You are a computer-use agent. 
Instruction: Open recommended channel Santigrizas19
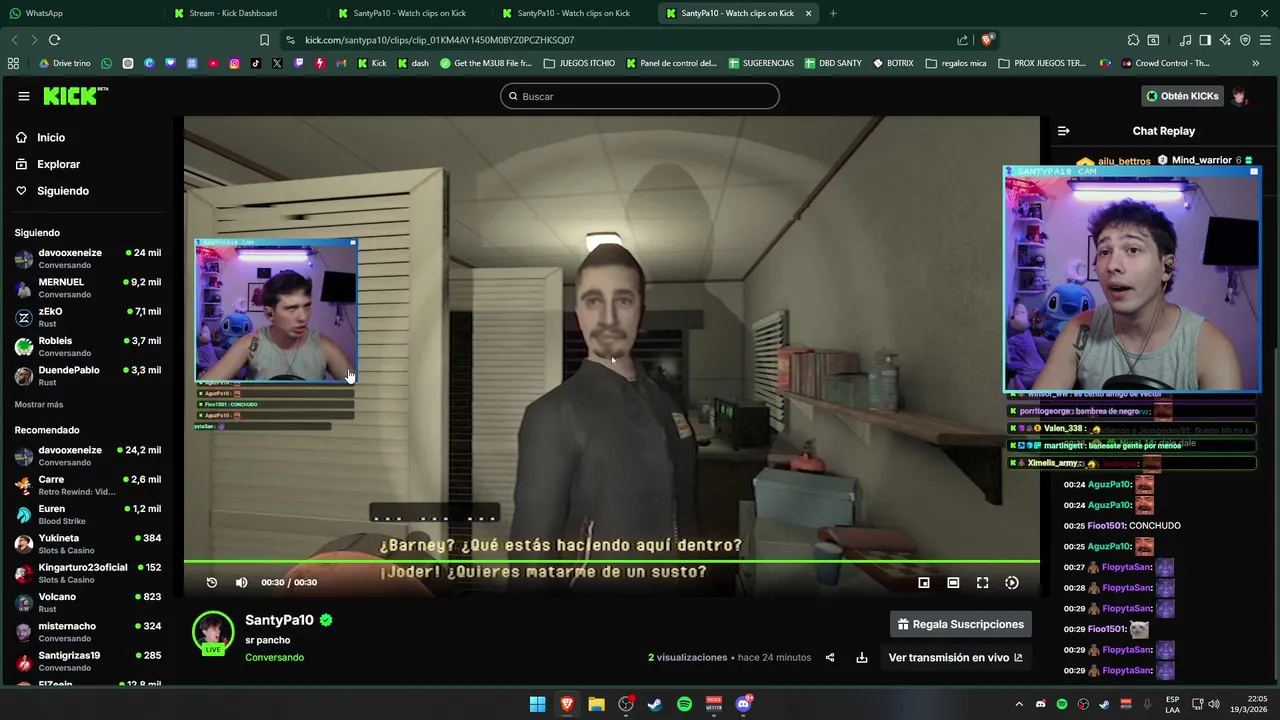pos(88,661)
